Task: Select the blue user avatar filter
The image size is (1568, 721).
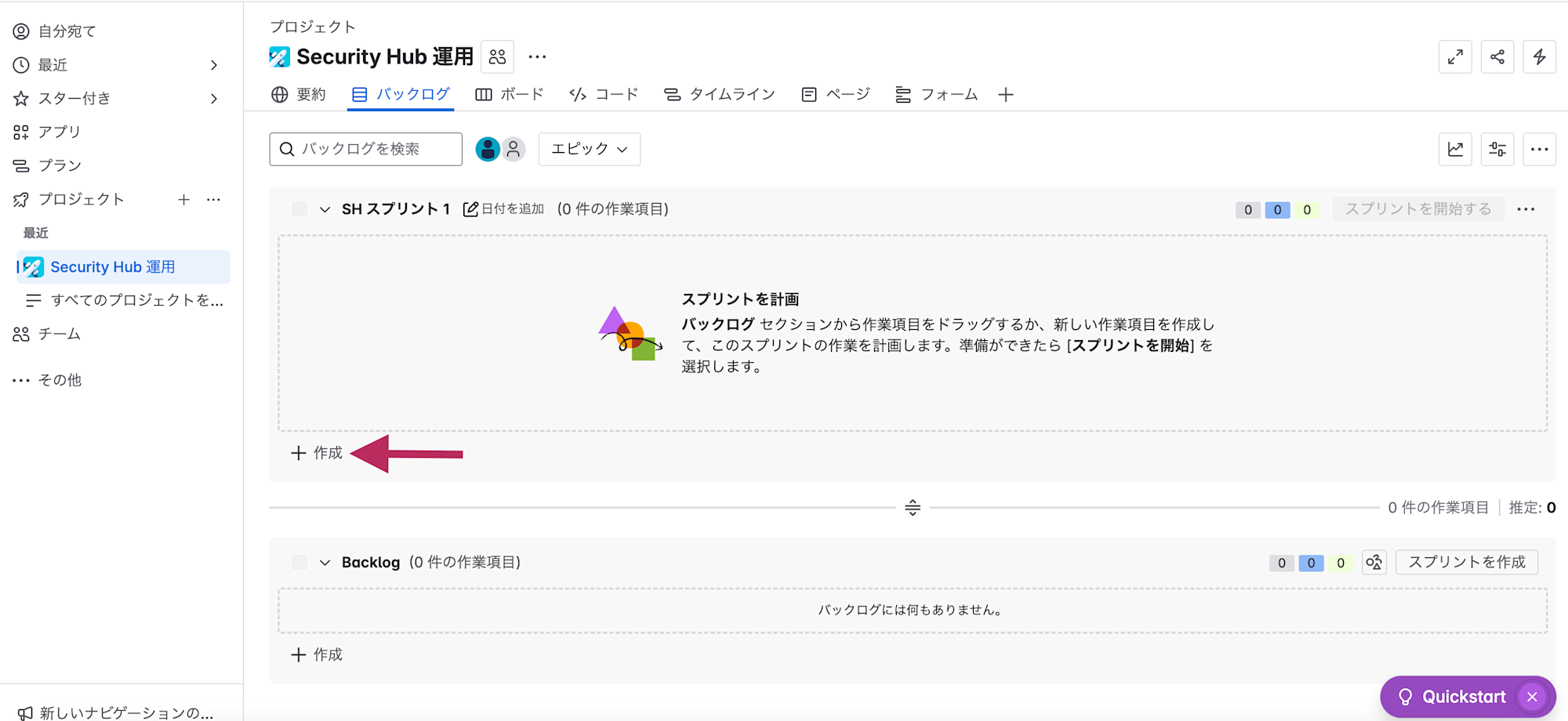Action: coord(488,149)
